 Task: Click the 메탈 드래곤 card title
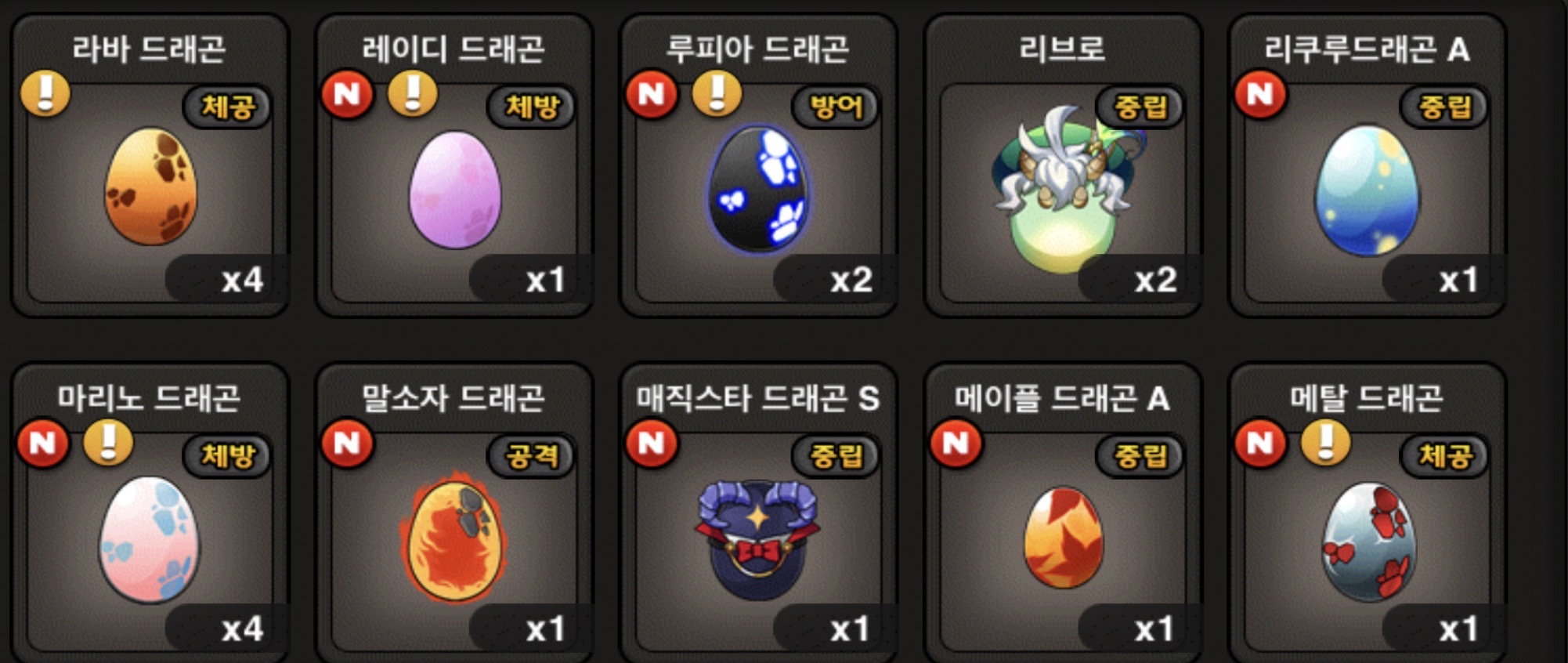1367,398
